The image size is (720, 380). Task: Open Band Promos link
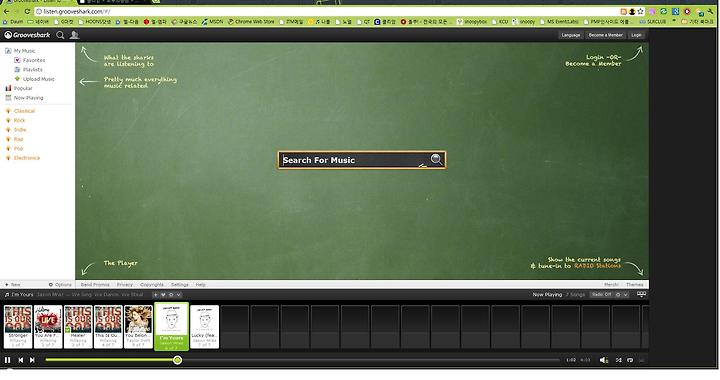coord(95,285)
